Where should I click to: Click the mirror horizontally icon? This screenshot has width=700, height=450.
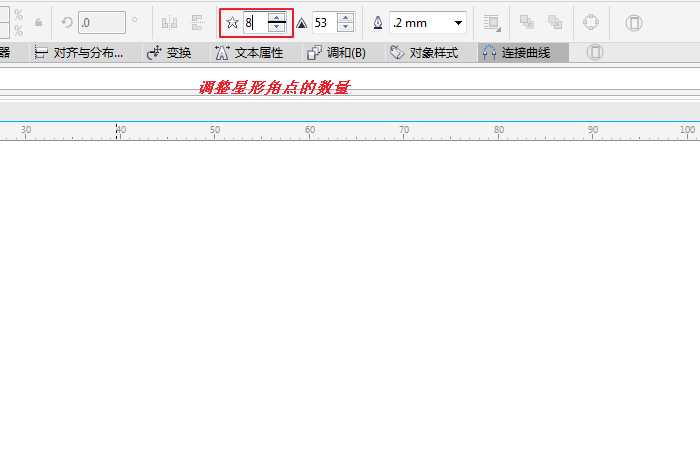point(169,22)
